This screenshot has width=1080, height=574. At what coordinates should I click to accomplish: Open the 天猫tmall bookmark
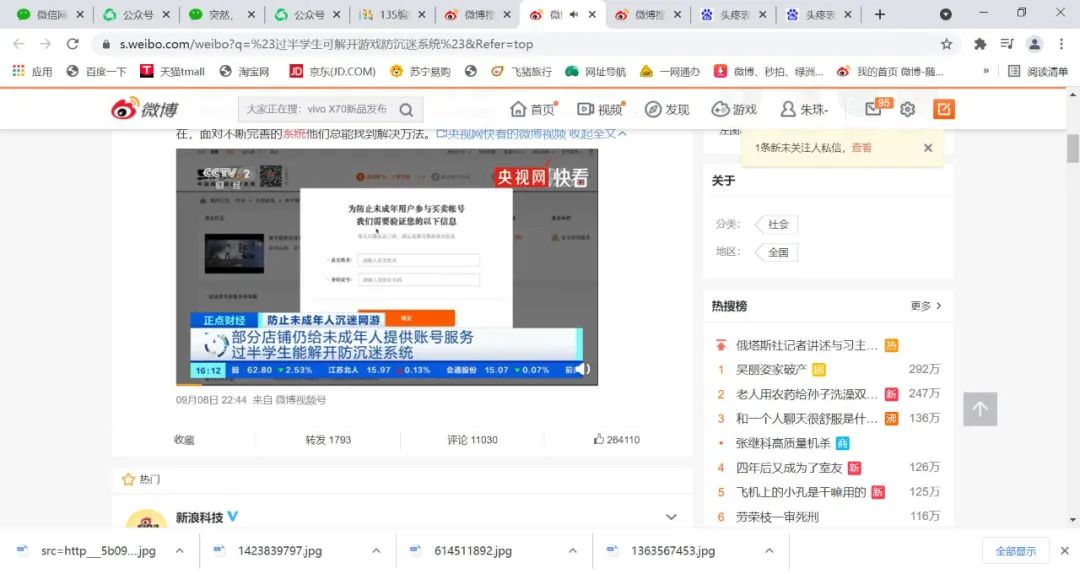pos(172,72)
